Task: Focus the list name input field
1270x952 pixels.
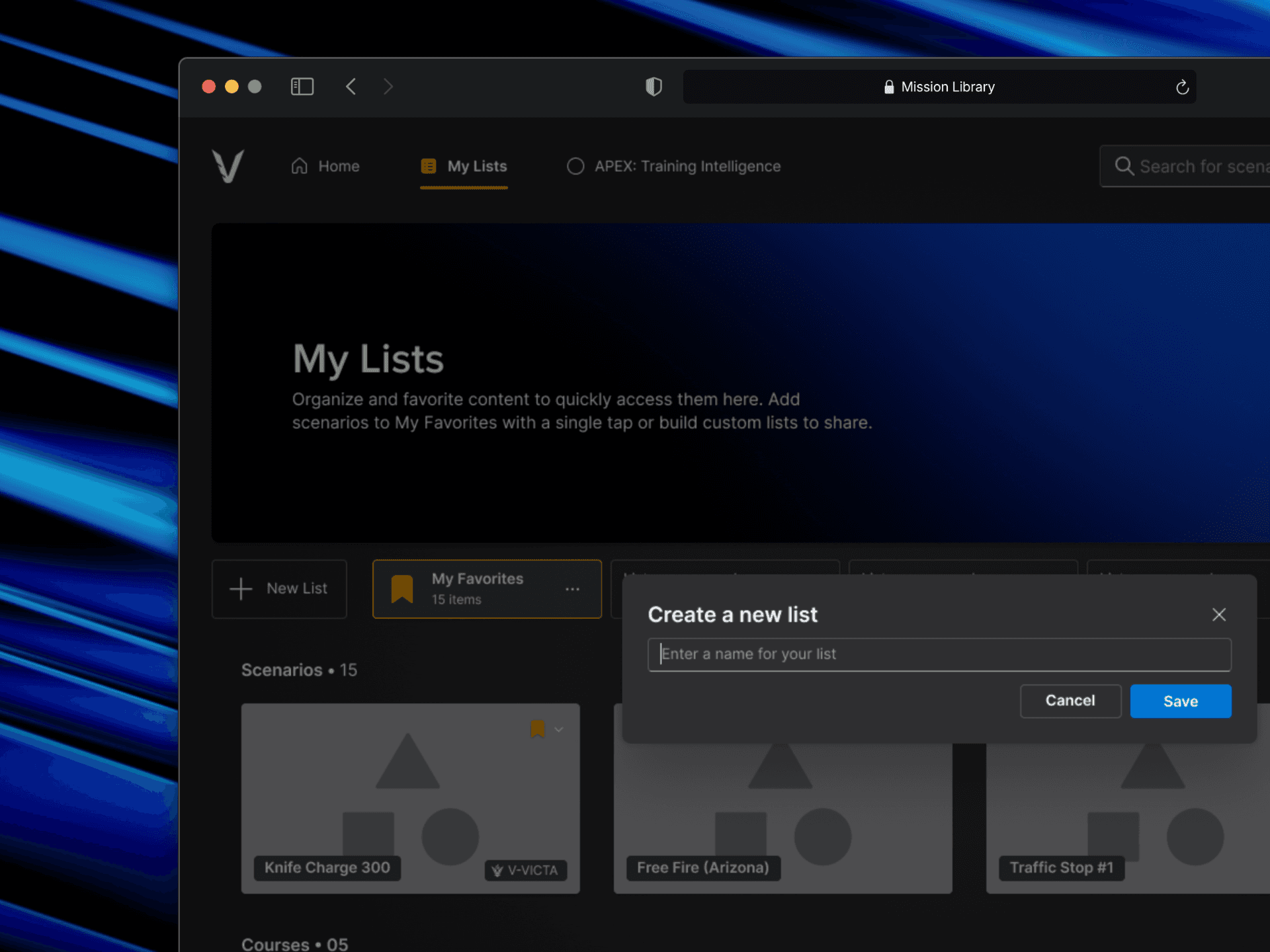Action: pos(939,654)
